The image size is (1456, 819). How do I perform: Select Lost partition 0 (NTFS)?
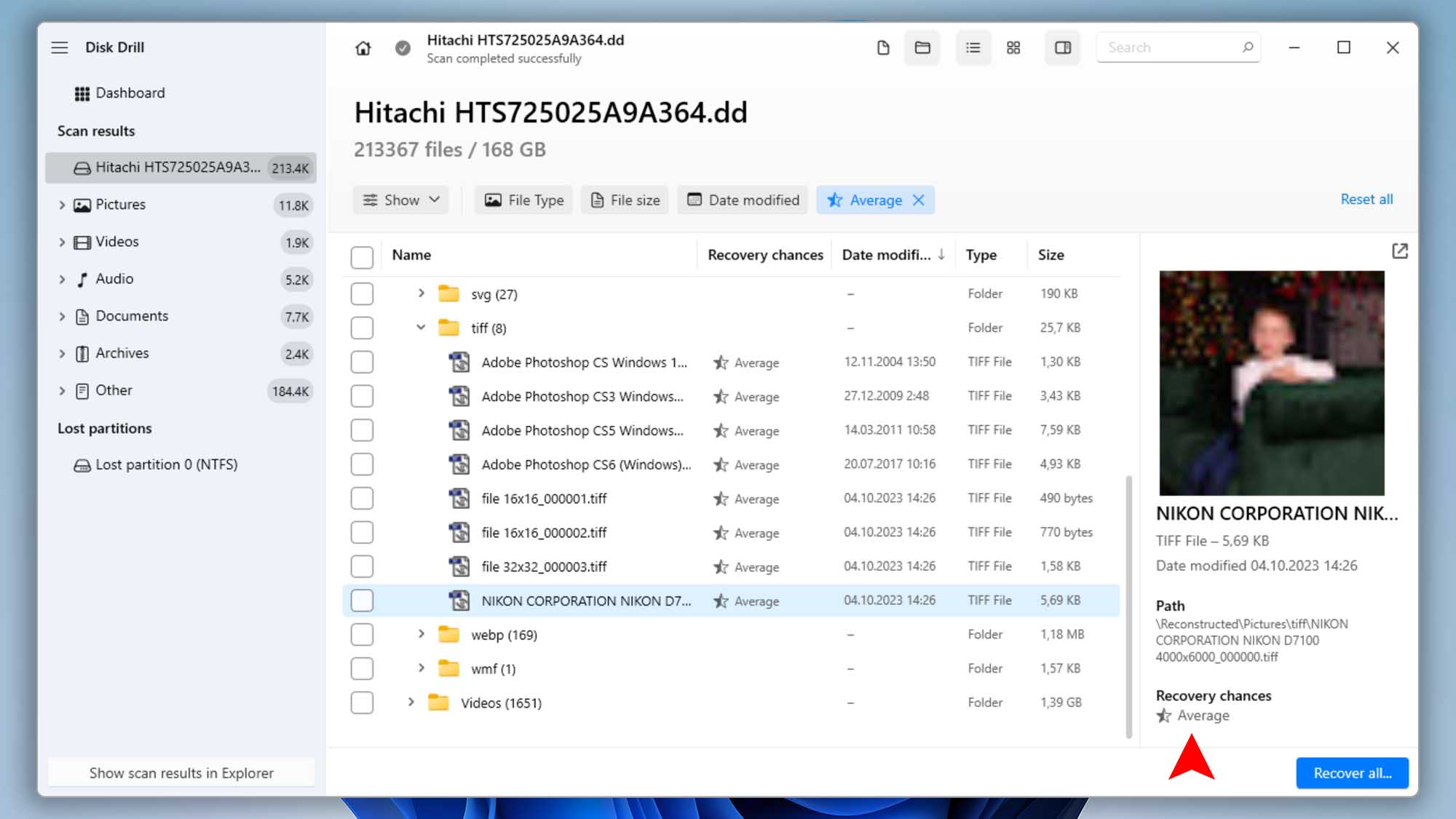[x=166, y=464]
